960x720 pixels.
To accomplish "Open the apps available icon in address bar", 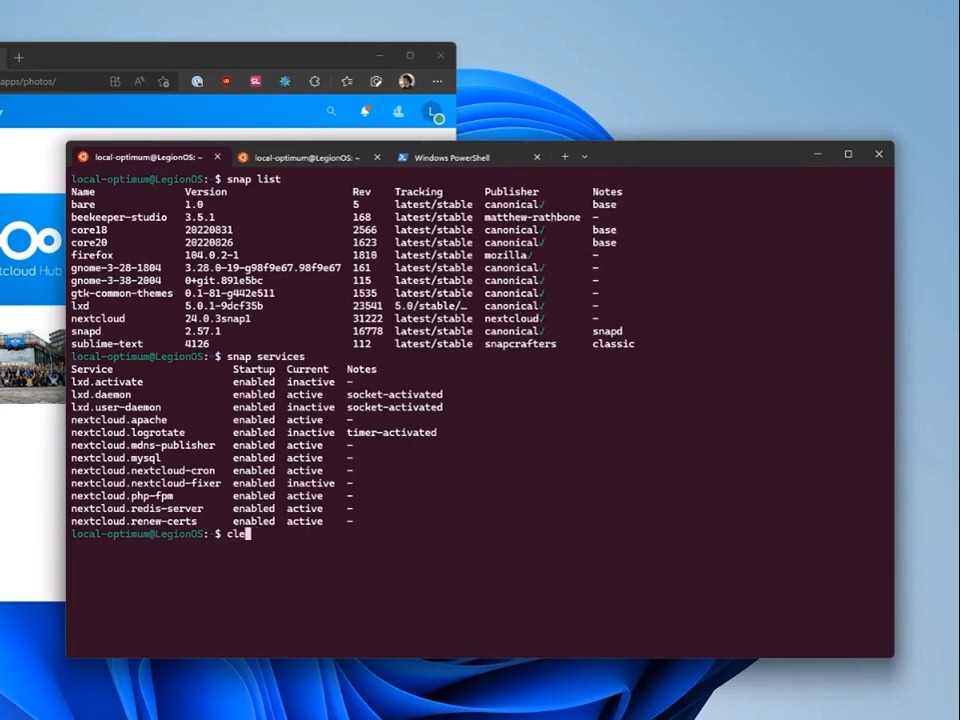I will (x=114, y=81).
